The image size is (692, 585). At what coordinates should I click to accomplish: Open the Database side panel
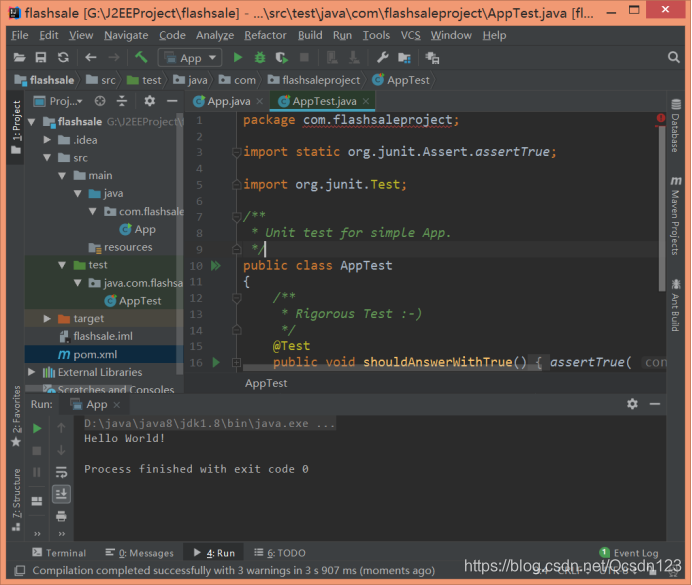(x=675, y=126)
